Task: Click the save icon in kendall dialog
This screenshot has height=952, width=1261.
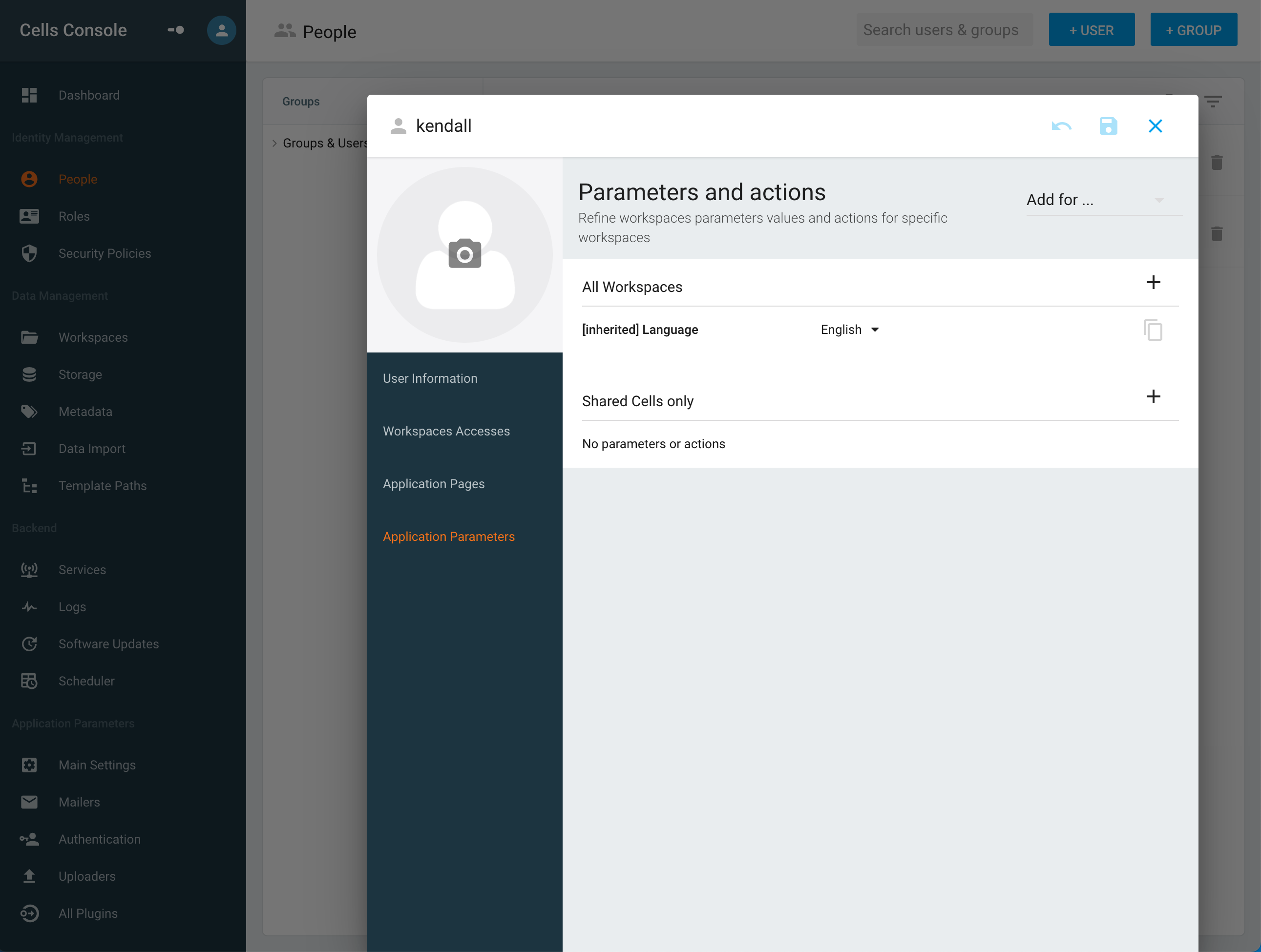Action: (x=1108, y=126)
